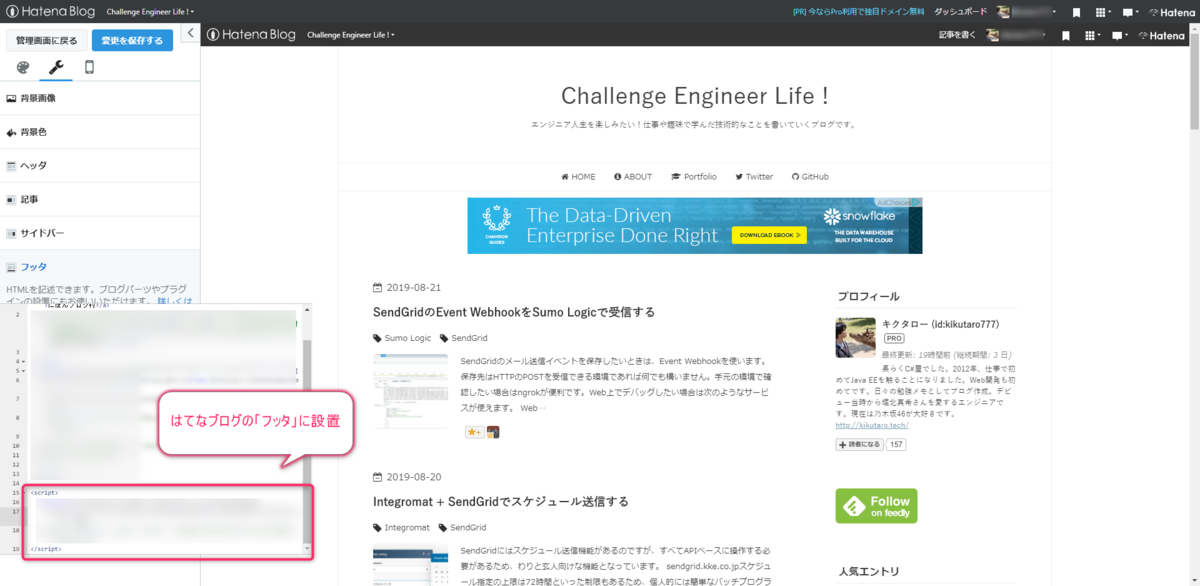Screen dimensions: 1200x586
Task: Click 記事を書く in preview header
Action: (x=956, y=35)
